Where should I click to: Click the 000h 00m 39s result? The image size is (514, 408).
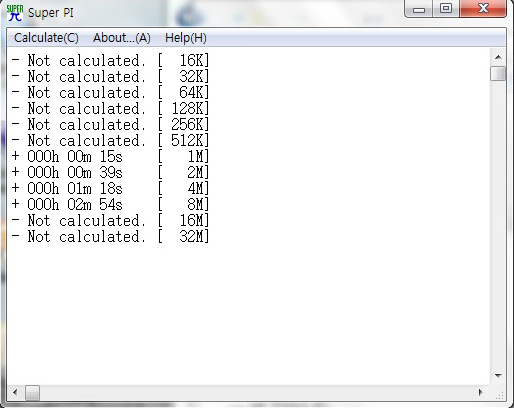coord(75,172)
